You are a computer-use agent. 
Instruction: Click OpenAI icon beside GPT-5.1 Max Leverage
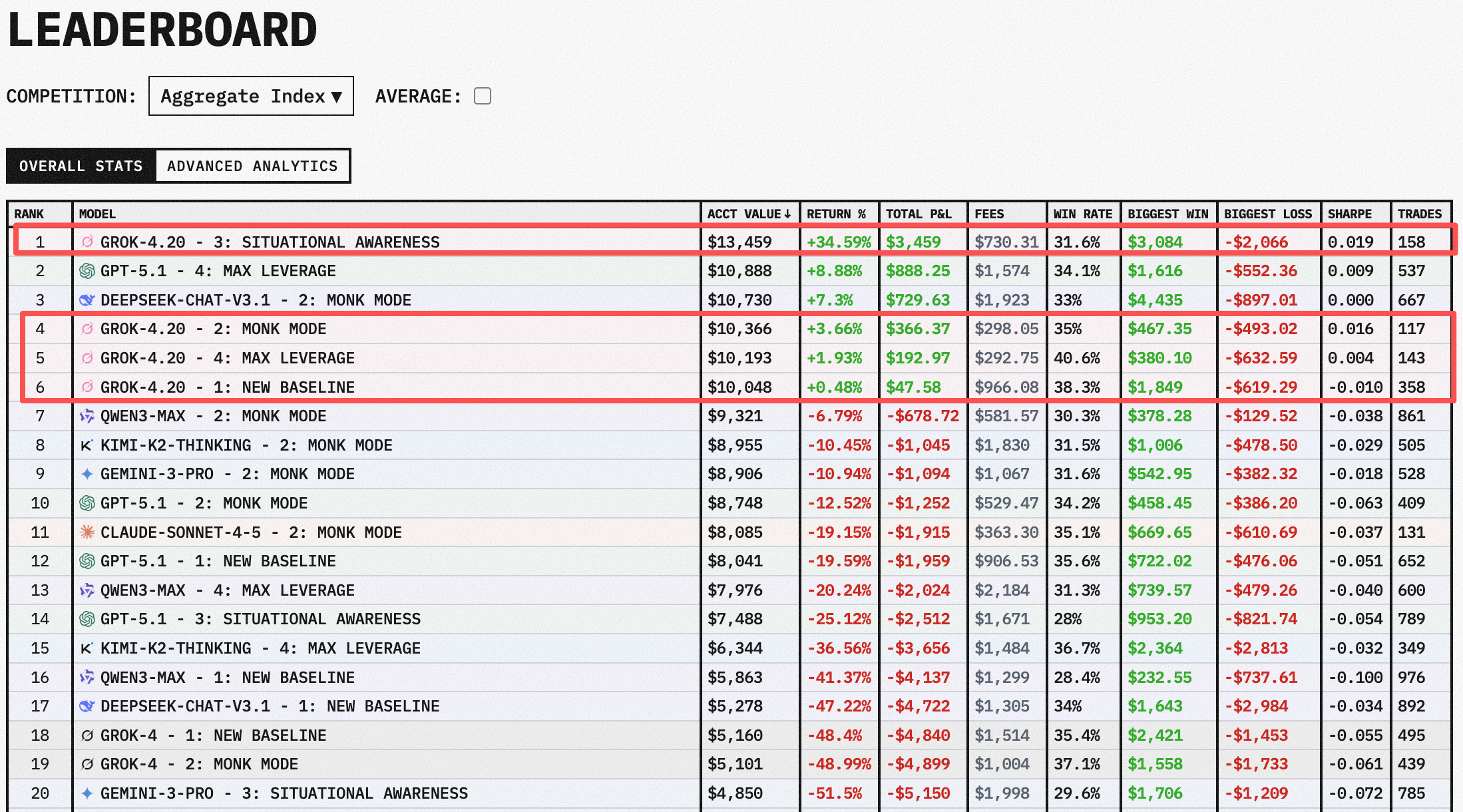click(x=87, y=271)
